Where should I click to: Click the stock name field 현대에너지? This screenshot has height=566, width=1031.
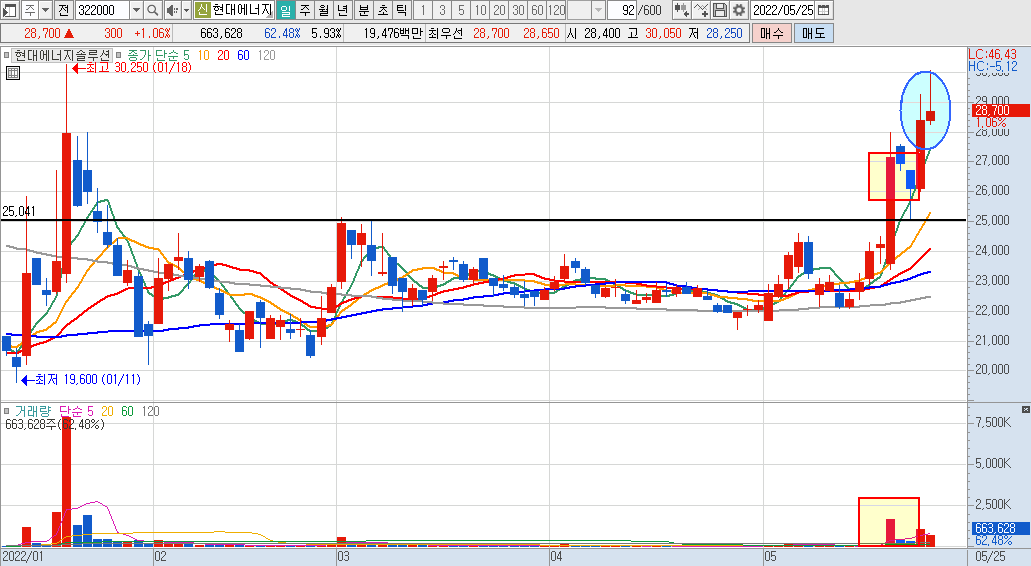point(242,10)
